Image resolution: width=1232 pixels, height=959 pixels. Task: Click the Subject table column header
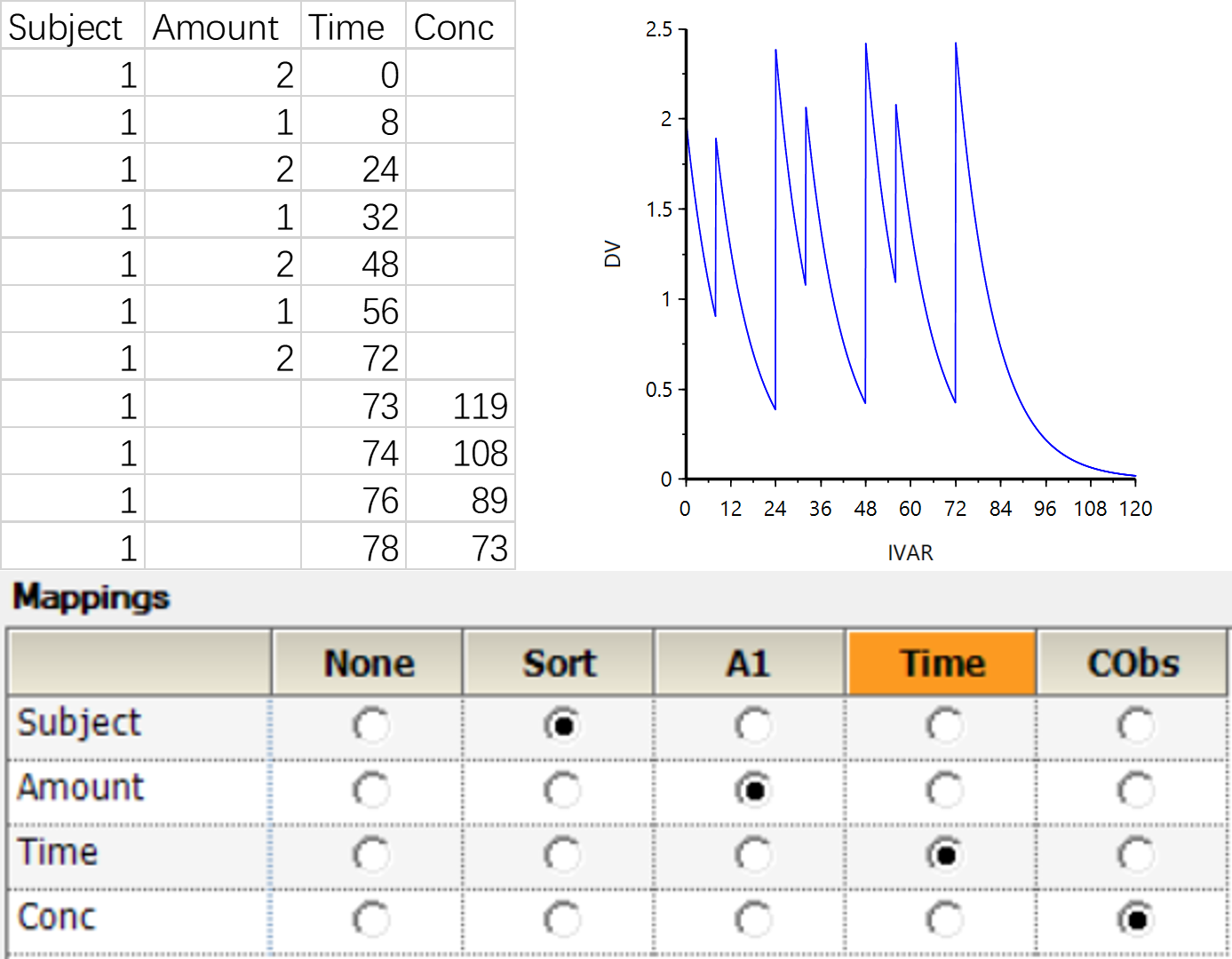[72, 27]
